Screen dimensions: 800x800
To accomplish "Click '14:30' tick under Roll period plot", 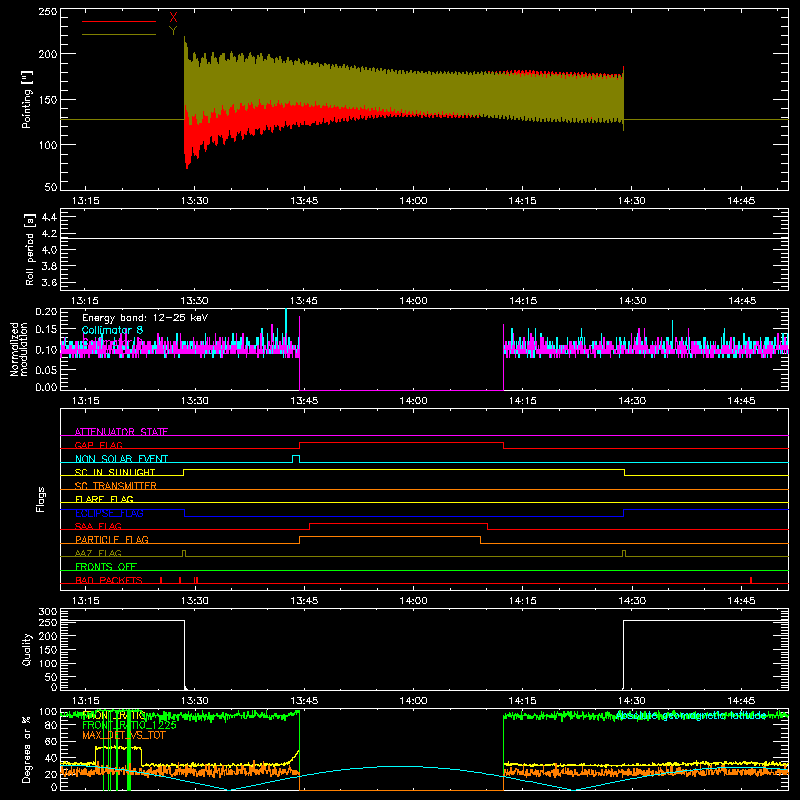I will pos(632,301).
